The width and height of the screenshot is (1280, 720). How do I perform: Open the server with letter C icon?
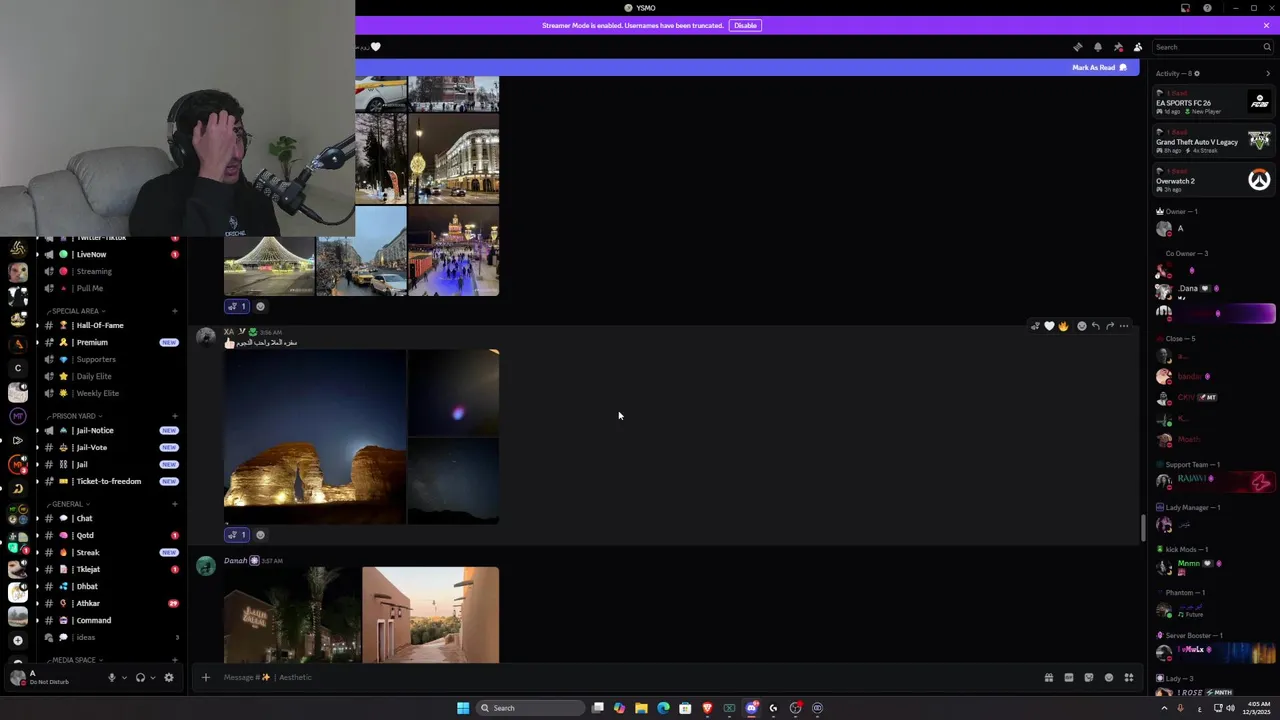pos(18,368)
